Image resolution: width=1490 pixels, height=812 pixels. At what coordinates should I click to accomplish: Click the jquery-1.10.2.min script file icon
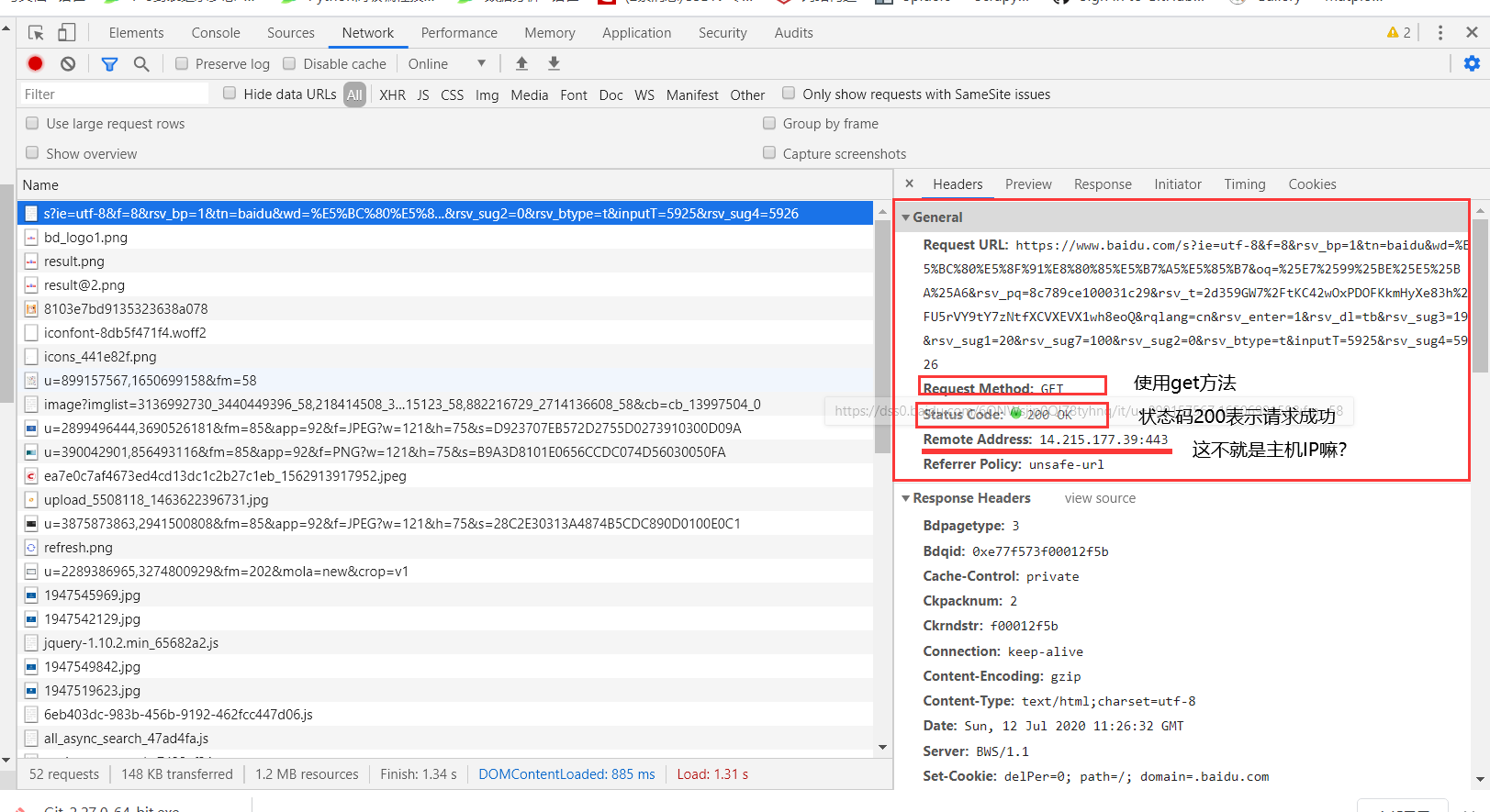(x=31, y=643)
